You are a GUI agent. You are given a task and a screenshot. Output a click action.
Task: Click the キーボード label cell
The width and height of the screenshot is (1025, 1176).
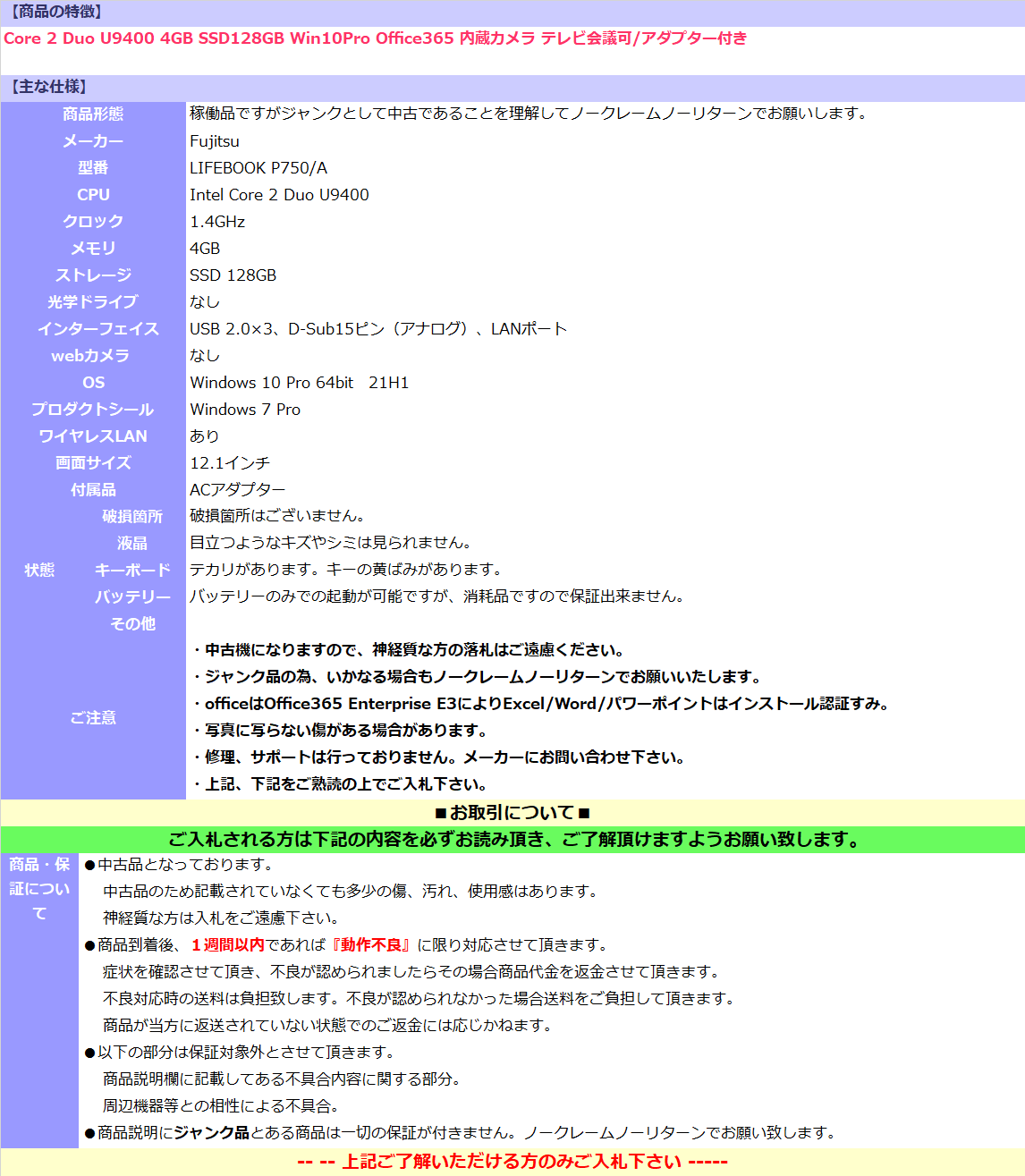[x=132, y=571]
